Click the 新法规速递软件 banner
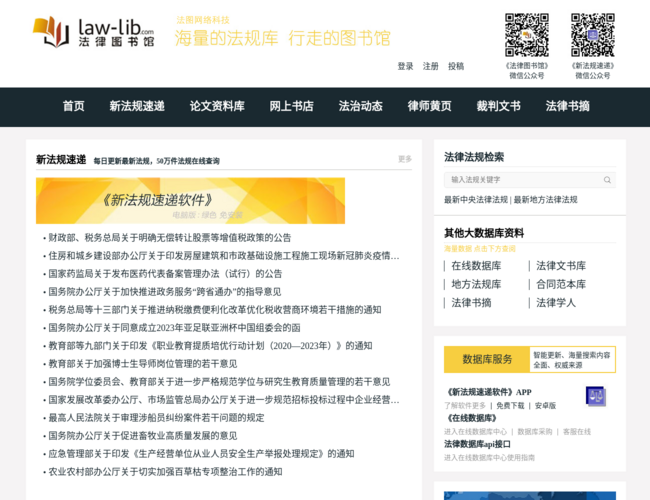 (x=190, y=201)
